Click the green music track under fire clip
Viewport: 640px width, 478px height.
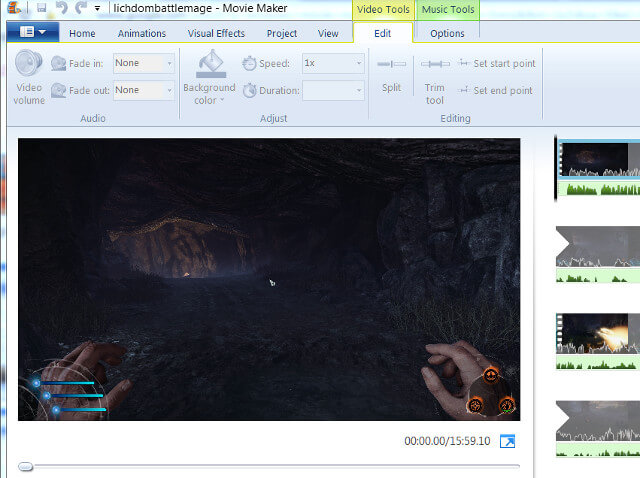[x=598, y=363]
